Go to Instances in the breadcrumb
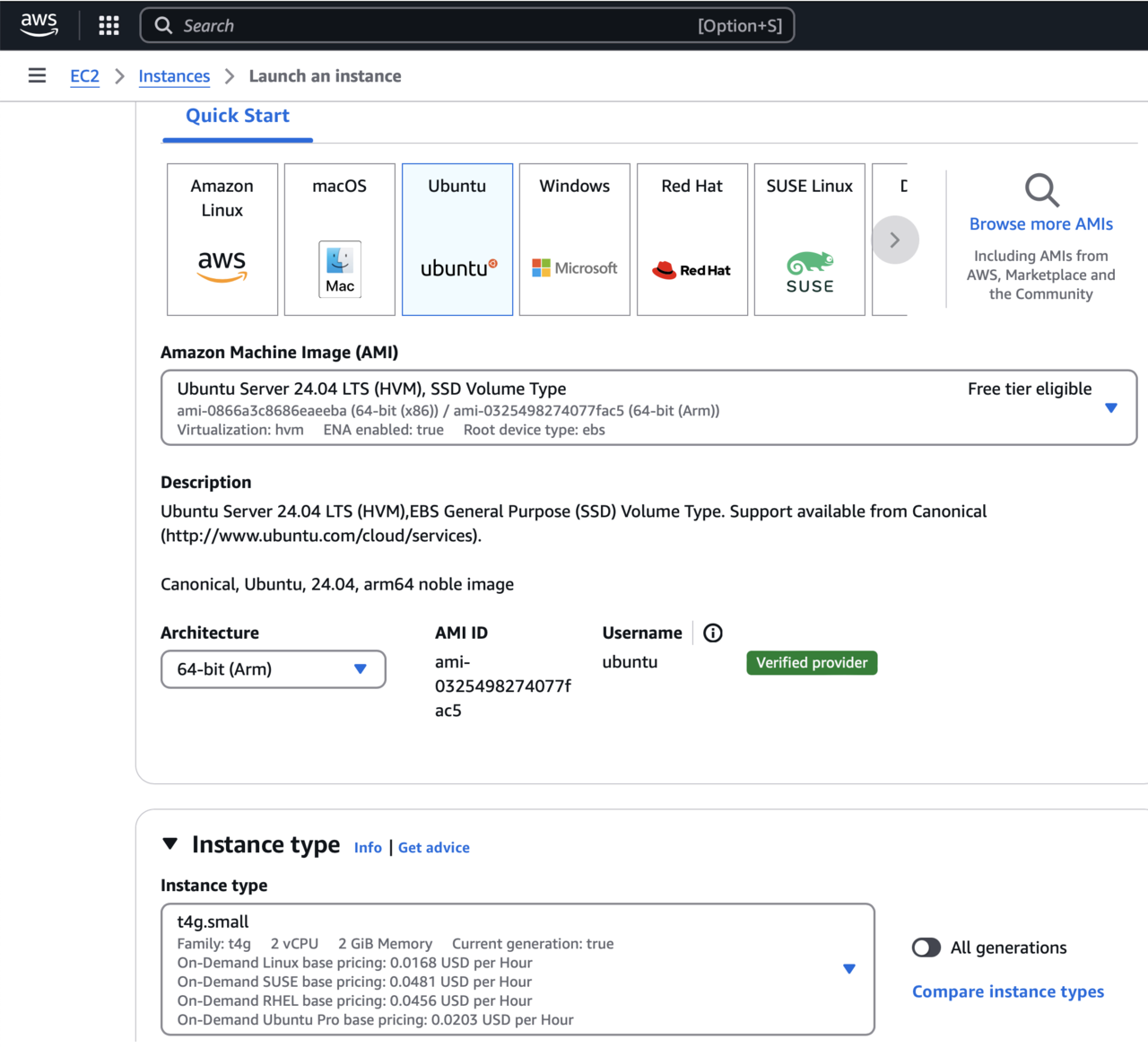This screenshot has height=1048, width=1148. (x=174, y=76)
